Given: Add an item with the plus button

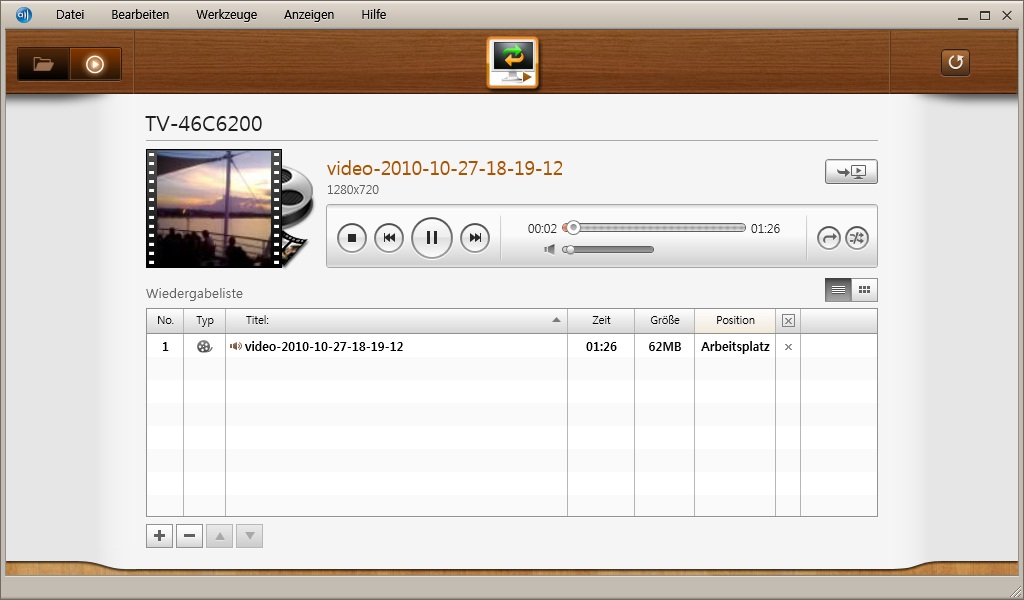Looking at the screenshot, I should coord(159,536).
